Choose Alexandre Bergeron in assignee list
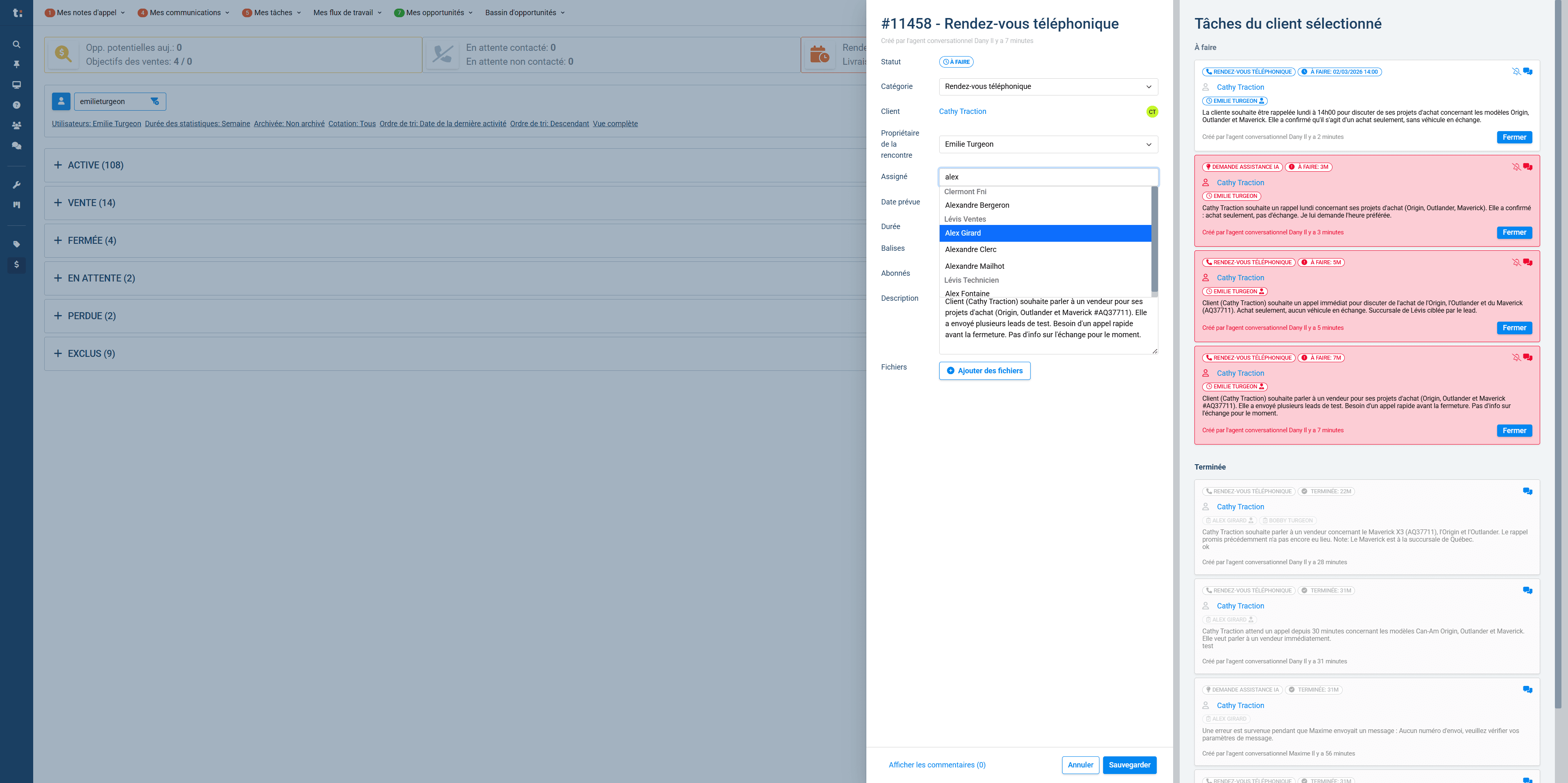This screenshot has height=783, width=1568. point(1045,205)
